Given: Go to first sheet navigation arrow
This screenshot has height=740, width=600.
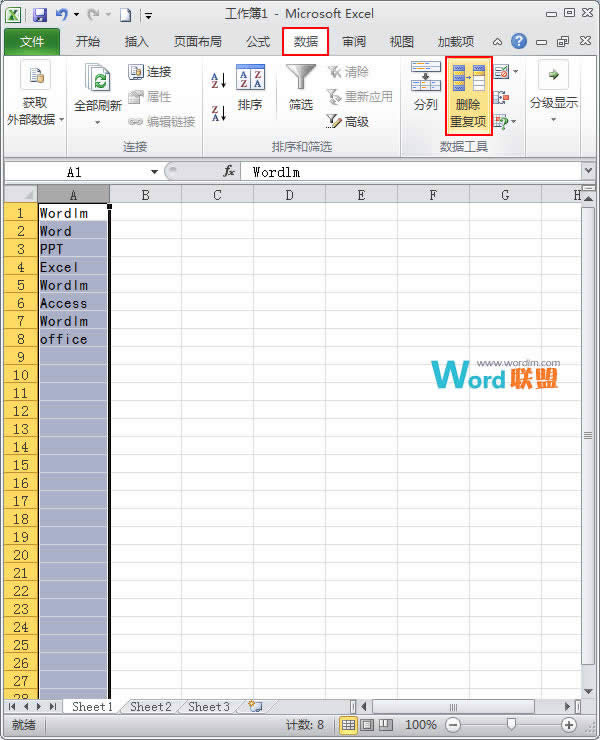Looking at the screenshot, I should 12,706.
